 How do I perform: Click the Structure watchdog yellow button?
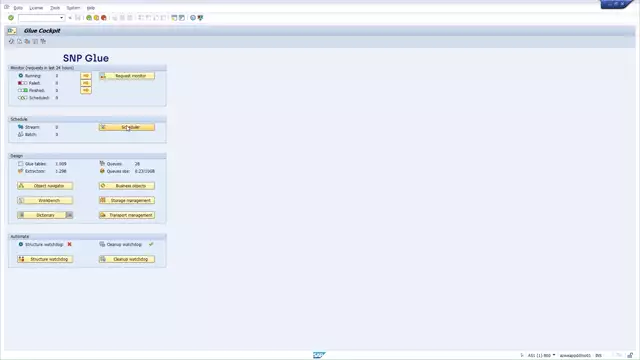[45, 259]
